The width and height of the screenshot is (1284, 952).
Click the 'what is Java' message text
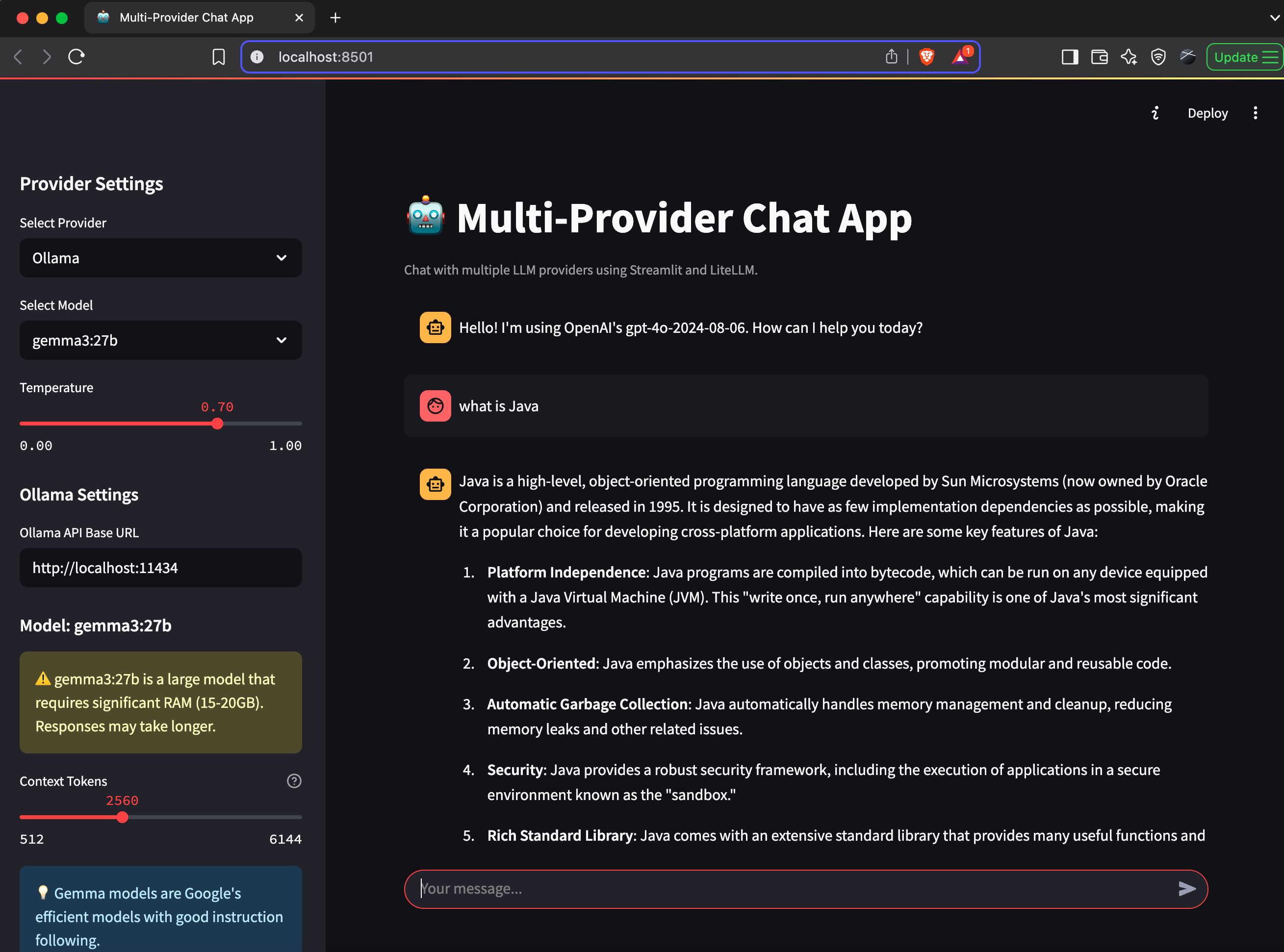point(499,406)
